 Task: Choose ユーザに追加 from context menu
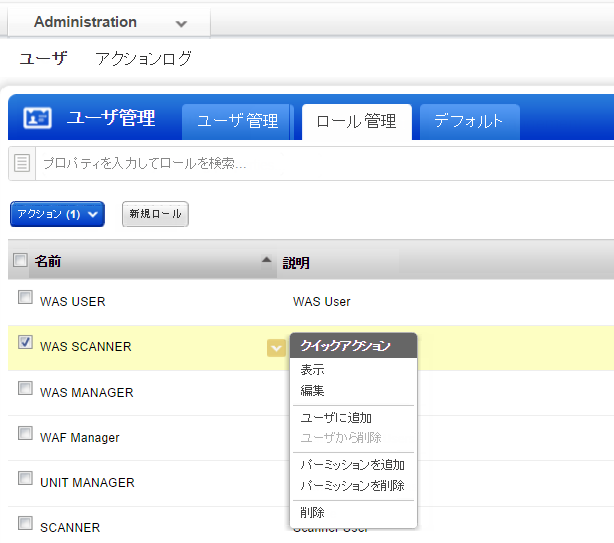point(336,417)
